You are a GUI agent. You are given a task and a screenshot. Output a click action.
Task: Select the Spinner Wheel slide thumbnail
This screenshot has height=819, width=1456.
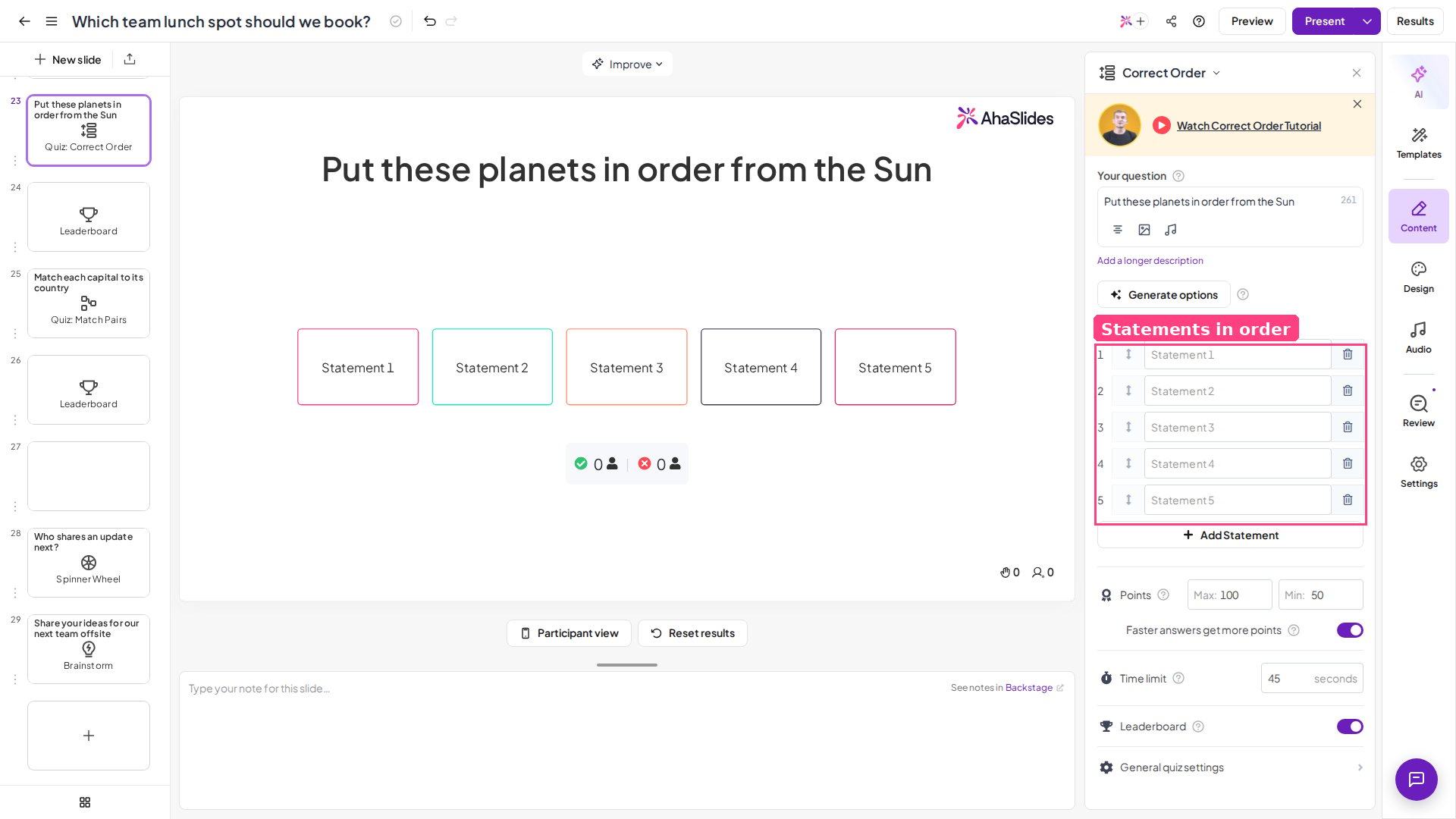tap(89, 563)
